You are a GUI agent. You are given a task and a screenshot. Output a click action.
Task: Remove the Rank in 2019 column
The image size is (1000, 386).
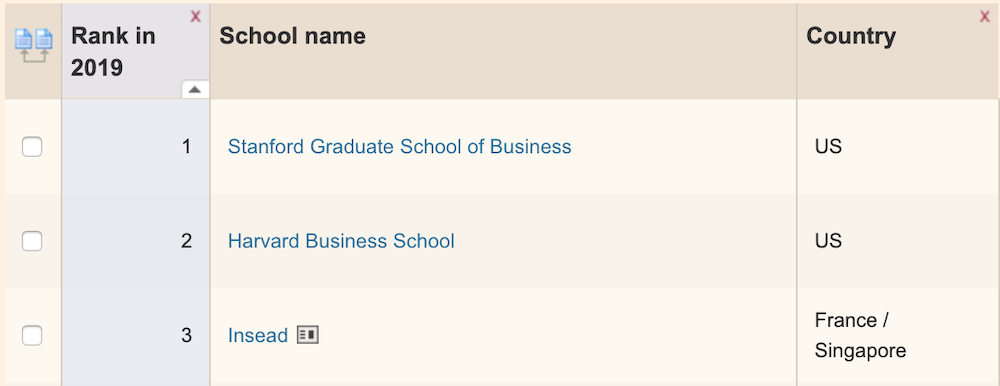(196, 17)
